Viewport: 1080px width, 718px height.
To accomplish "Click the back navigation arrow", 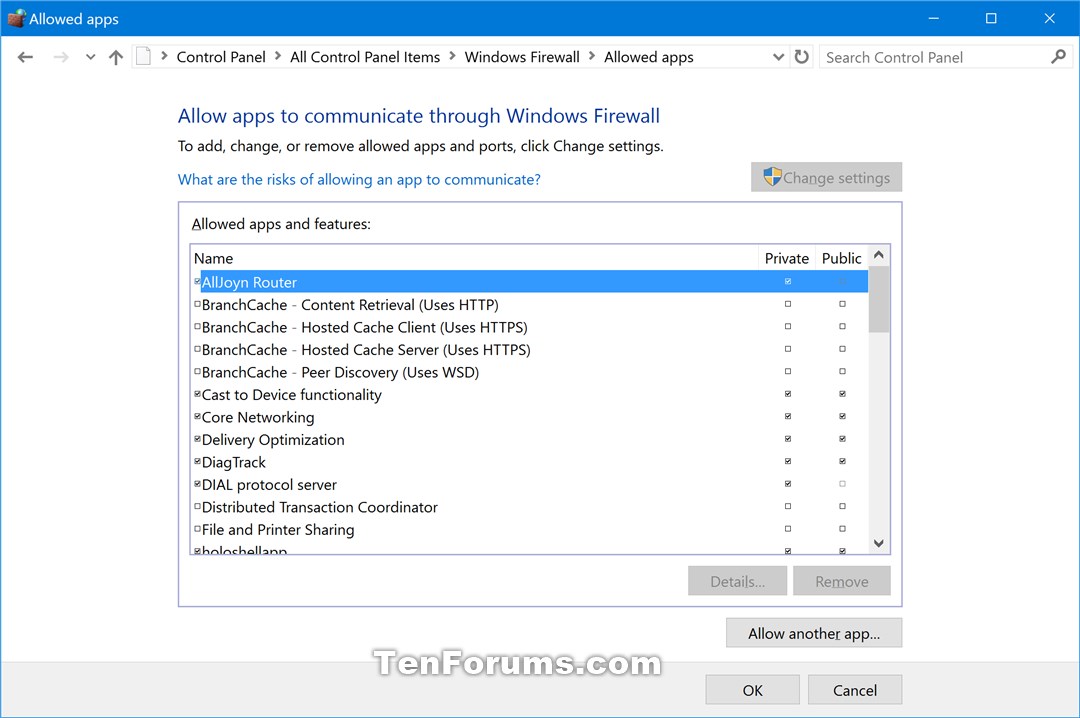I will coord(25,57).
